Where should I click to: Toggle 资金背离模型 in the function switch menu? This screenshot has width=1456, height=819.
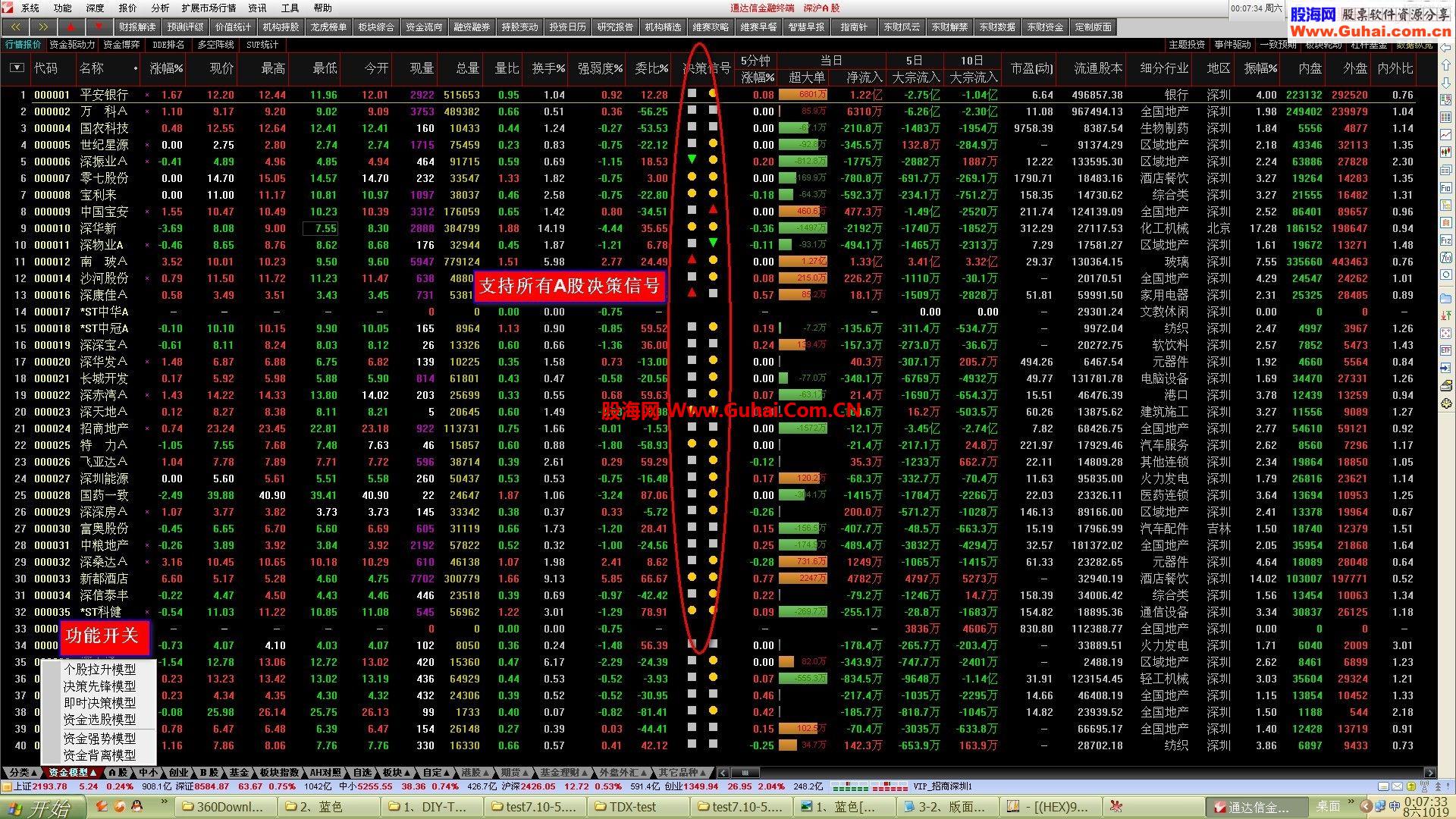click(99, 755)
